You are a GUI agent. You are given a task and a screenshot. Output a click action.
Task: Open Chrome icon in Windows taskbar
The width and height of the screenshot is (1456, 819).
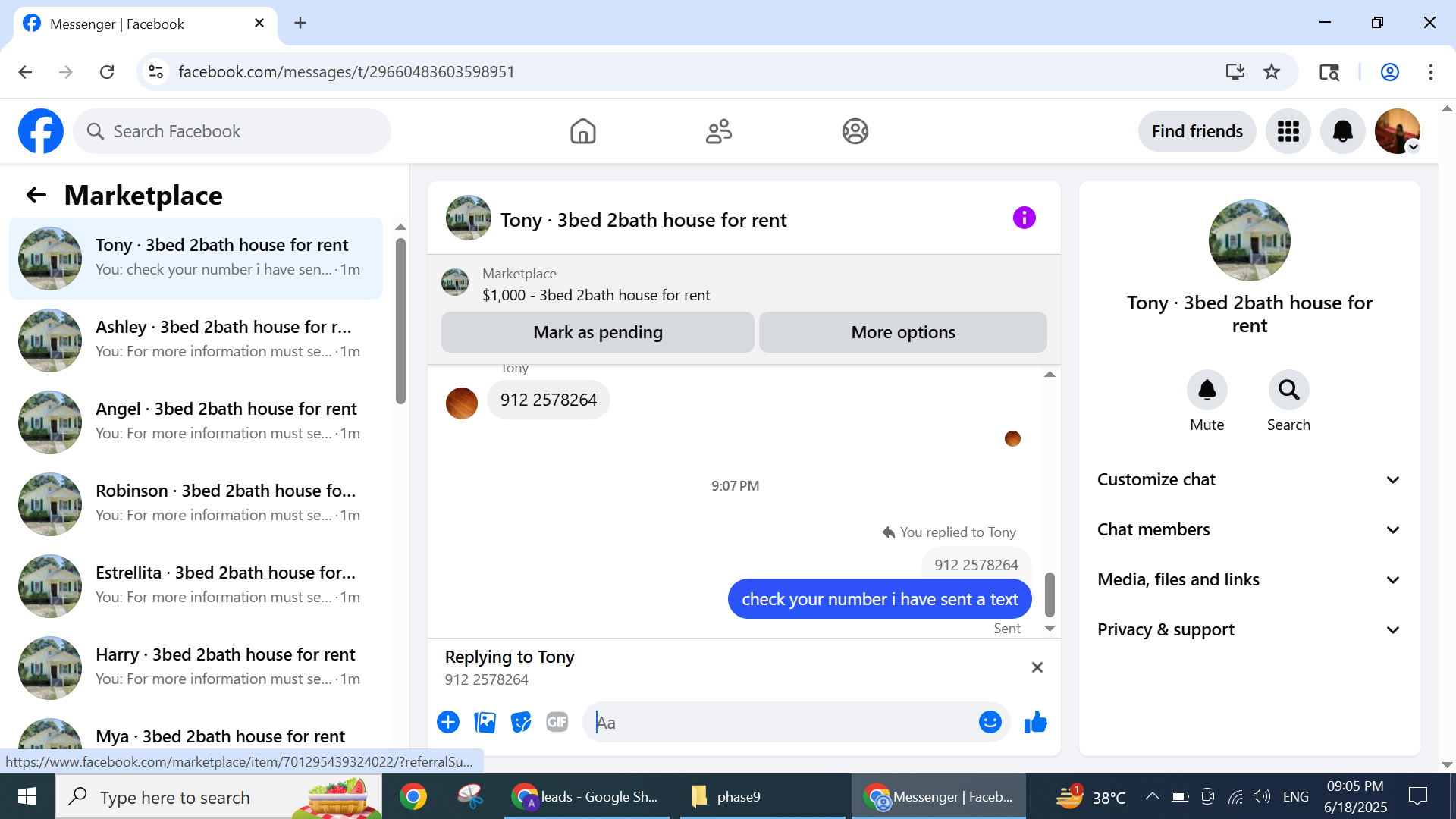pyautogui.click(x=413, y=796)
